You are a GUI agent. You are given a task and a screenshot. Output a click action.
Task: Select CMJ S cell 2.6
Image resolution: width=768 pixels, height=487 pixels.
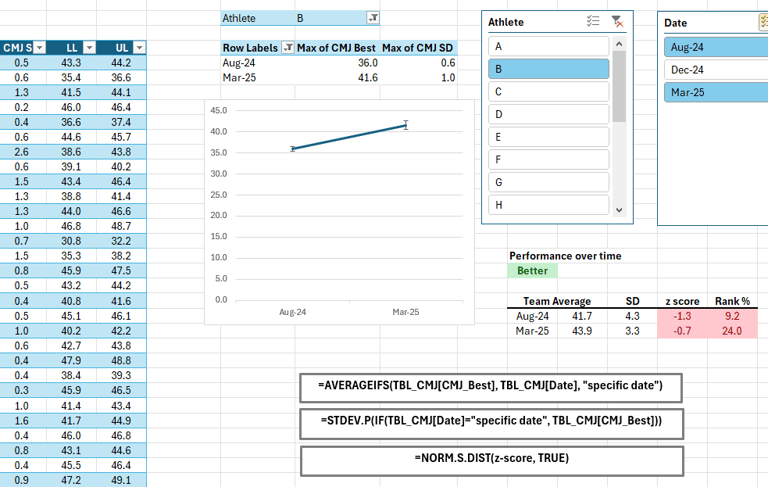tap(22, 152)
